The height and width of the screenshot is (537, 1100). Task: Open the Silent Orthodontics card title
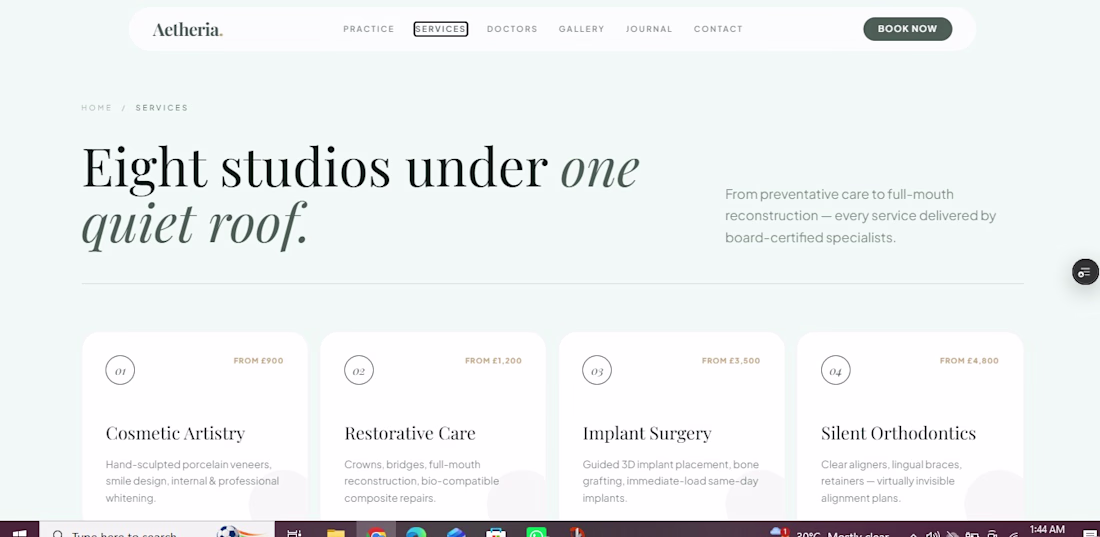click(x=899, y=433)
